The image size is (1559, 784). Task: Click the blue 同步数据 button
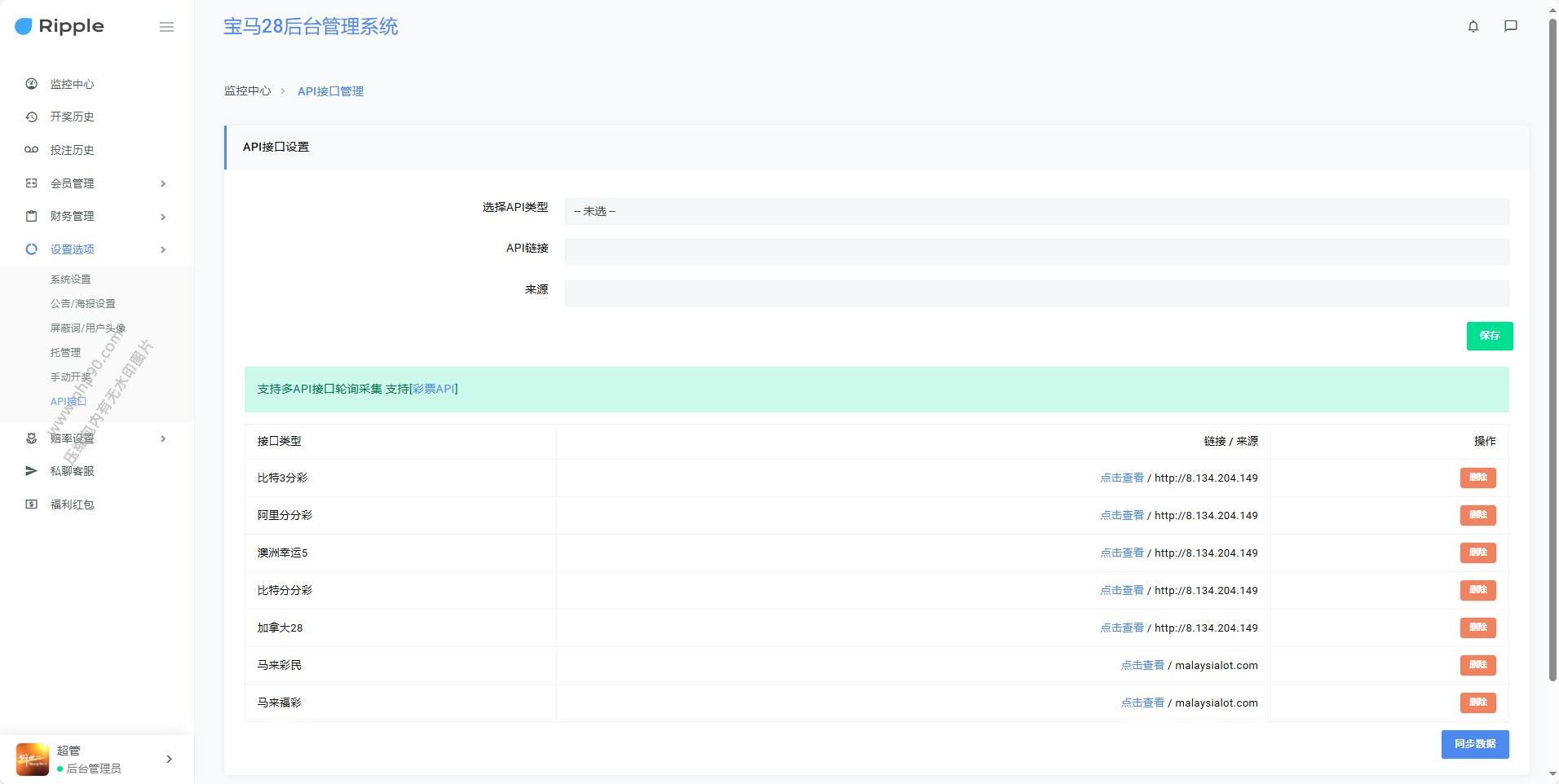1474,744
